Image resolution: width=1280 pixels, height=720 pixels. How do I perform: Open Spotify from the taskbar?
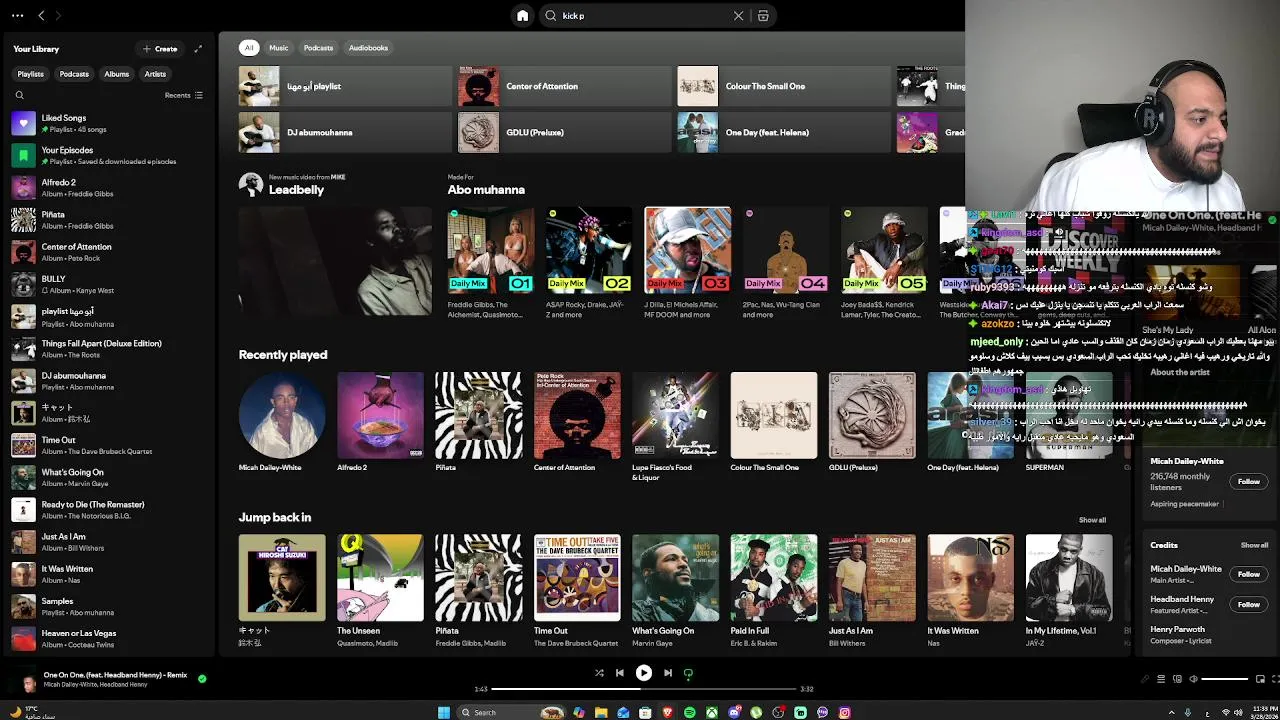(x=689, y=712)
